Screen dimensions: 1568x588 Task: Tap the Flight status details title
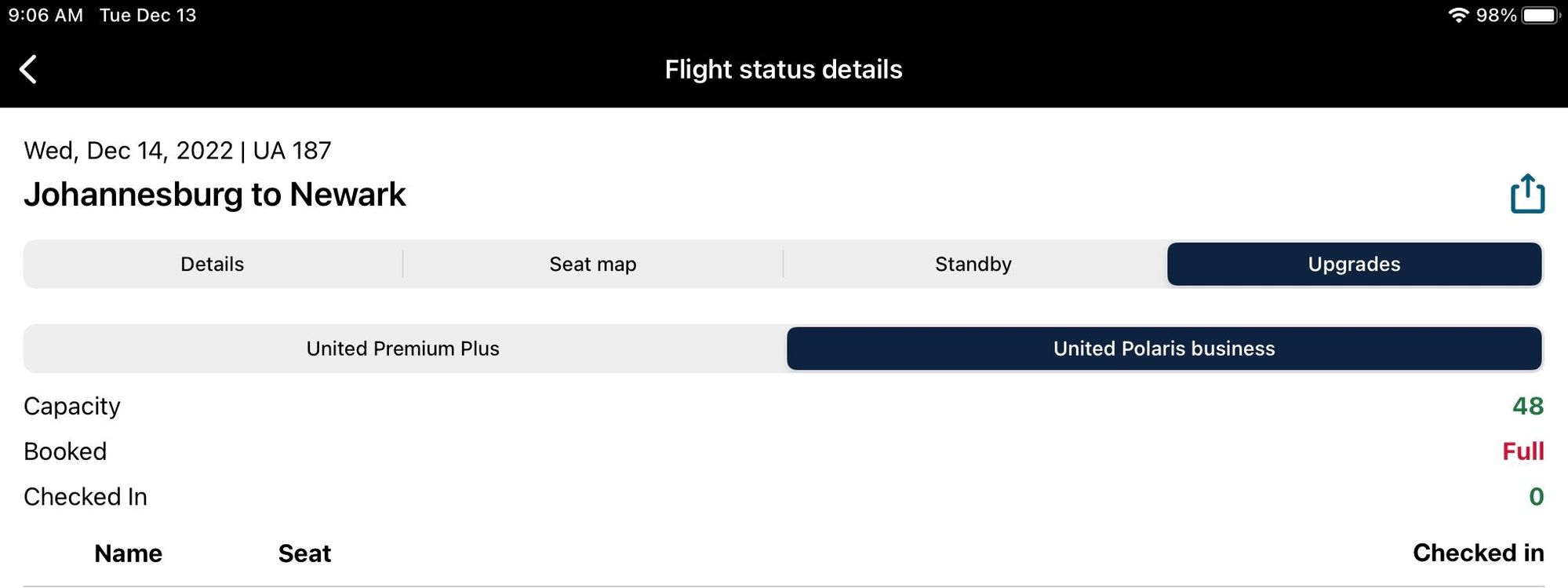coord(784,69)
